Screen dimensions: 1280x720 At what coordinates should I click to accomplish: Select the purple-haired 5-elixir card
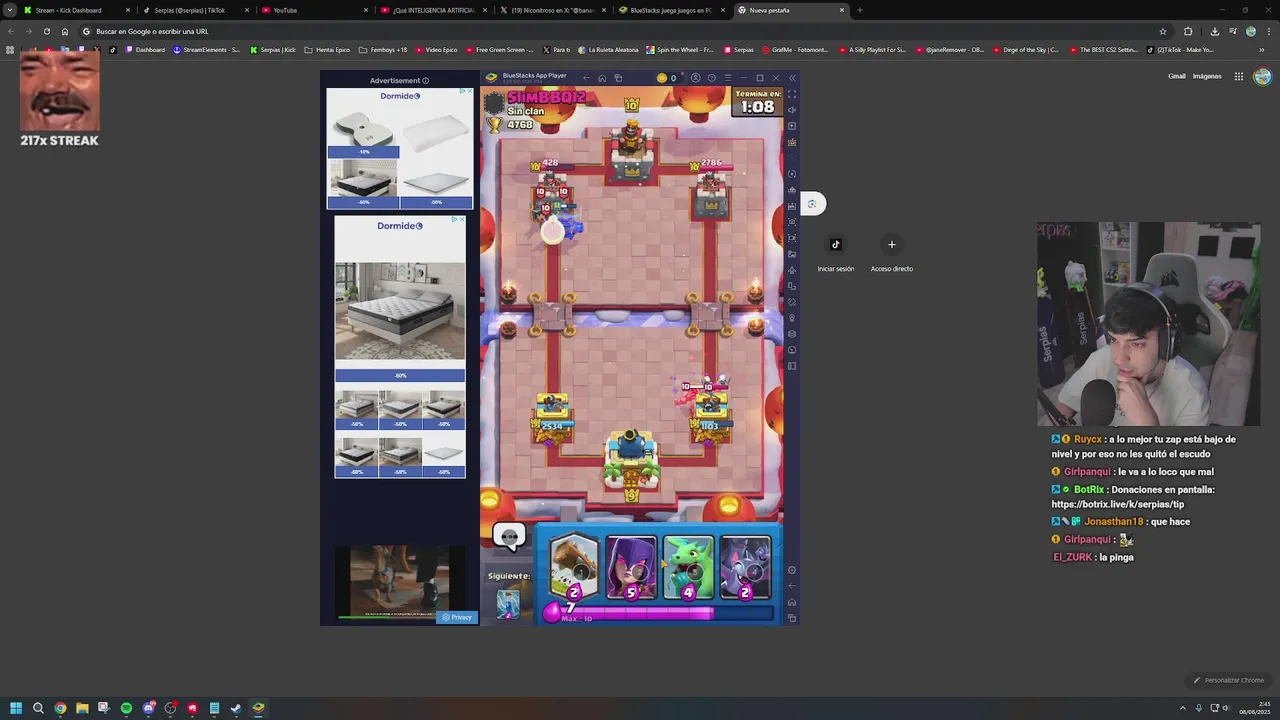[631, 568]
